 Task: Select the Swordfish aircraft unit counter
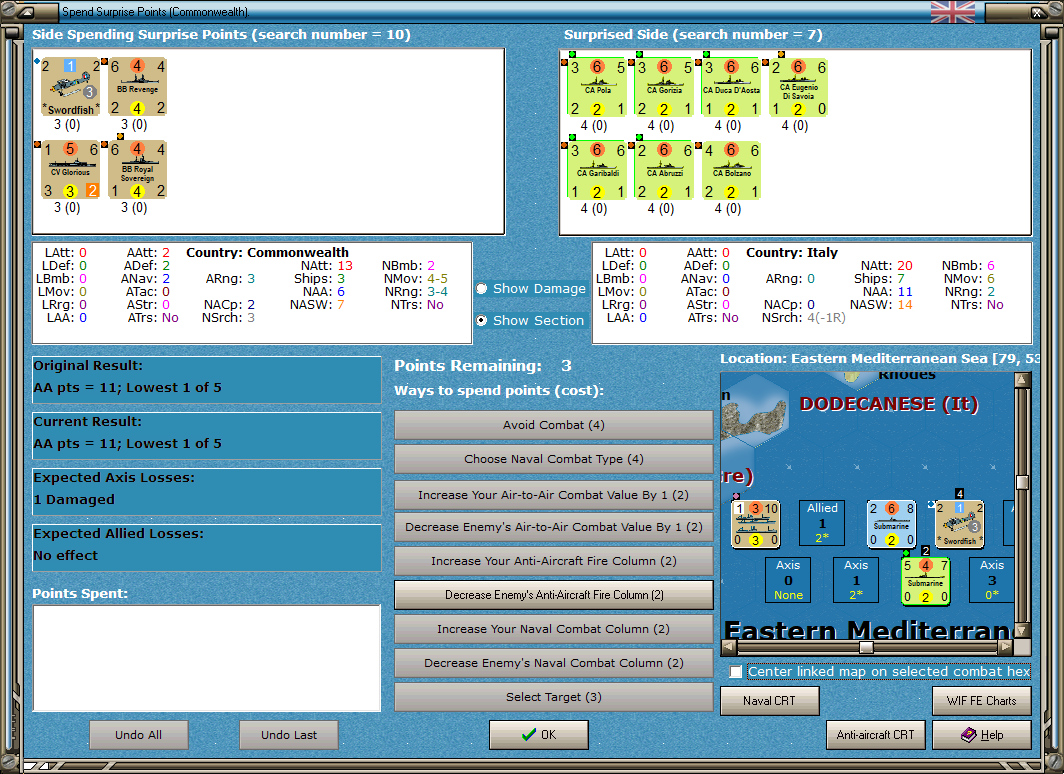point(71,87)
